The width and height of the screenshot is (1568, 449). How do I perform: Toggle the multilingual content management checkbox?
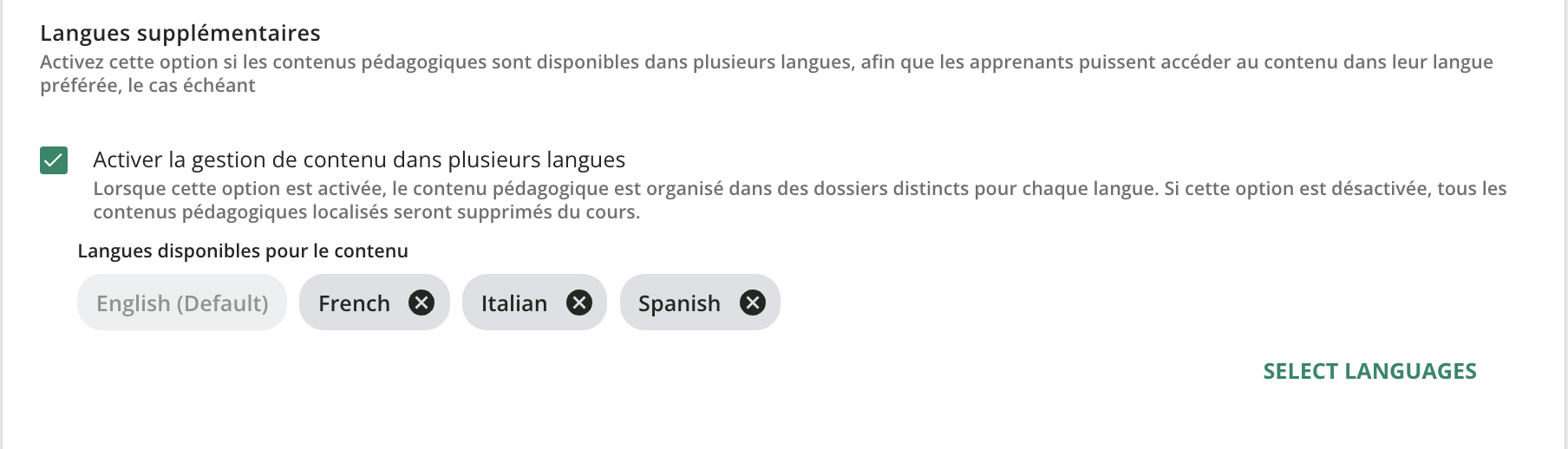54,160
